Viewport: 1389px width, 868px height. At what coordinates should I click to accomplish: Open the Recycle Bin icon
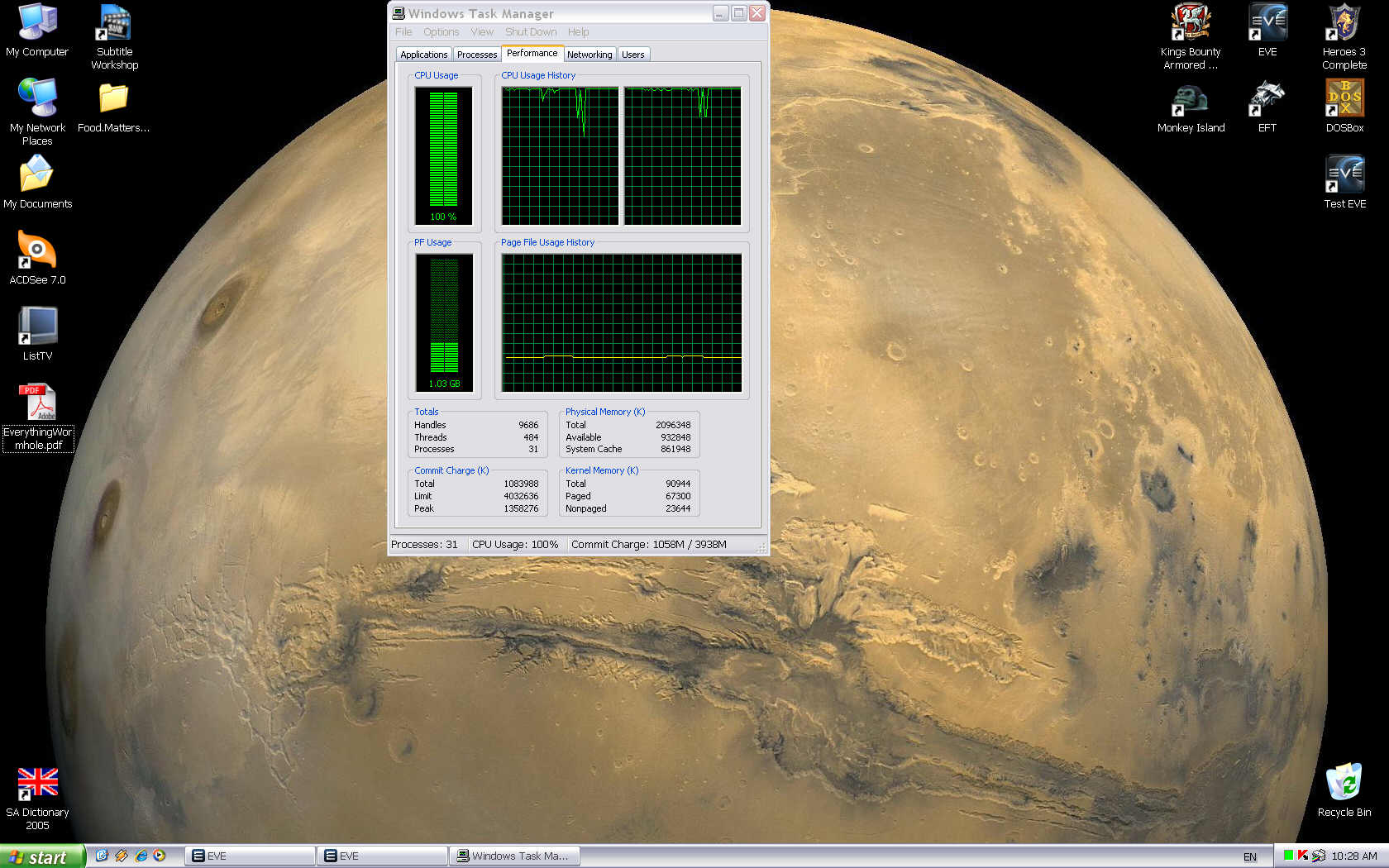(1344, 784)
